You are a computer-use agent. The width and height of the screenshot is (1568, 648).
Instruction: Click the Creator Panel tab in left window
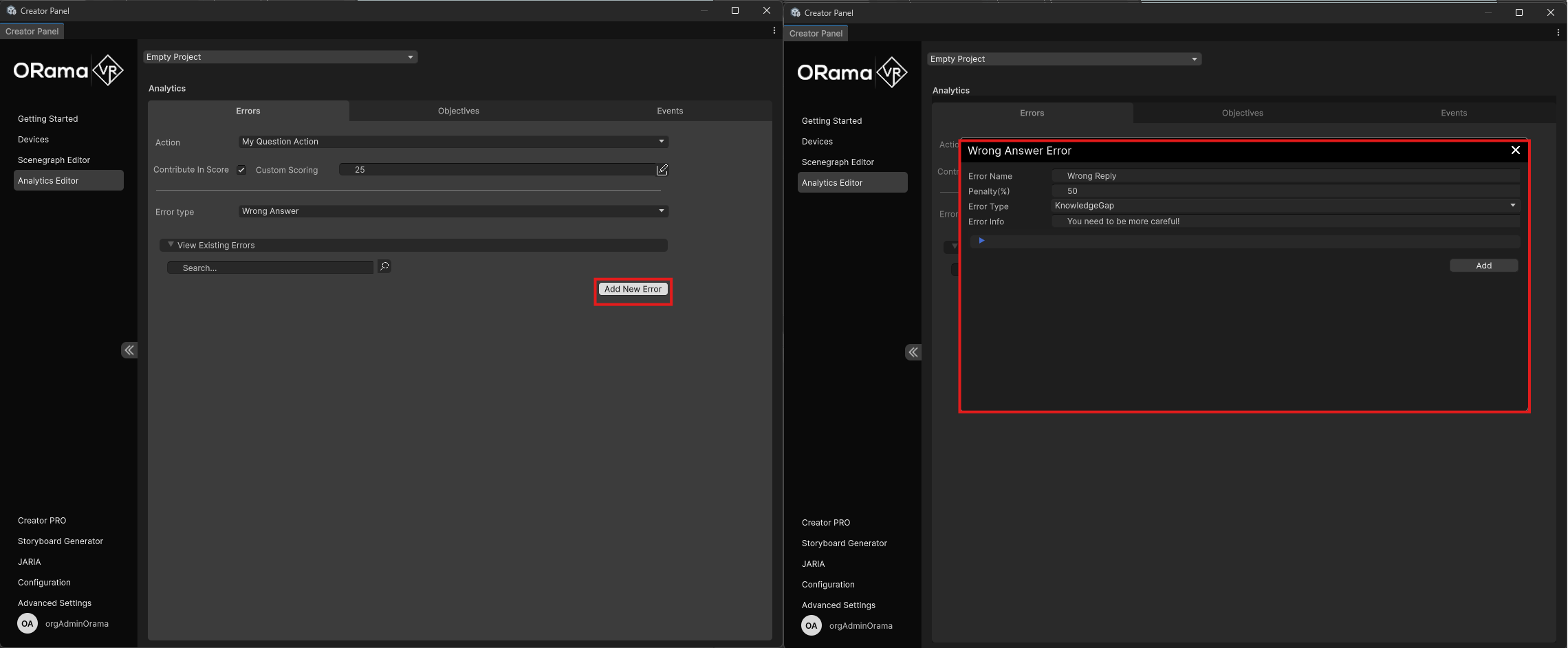[32, 31]
